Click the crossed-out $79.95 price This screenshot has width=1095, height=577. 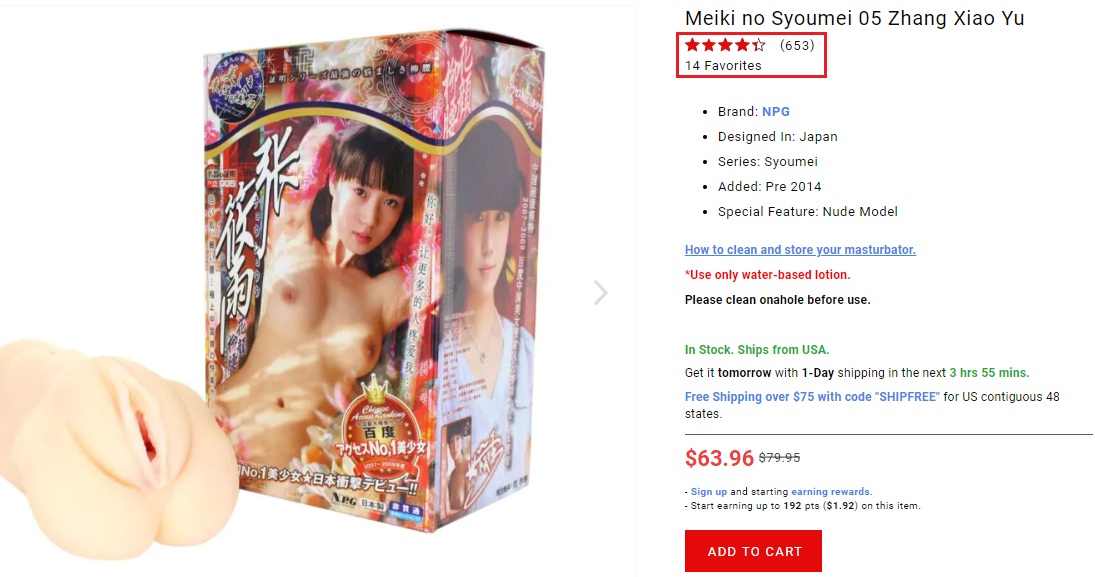(x=779, y=458)
